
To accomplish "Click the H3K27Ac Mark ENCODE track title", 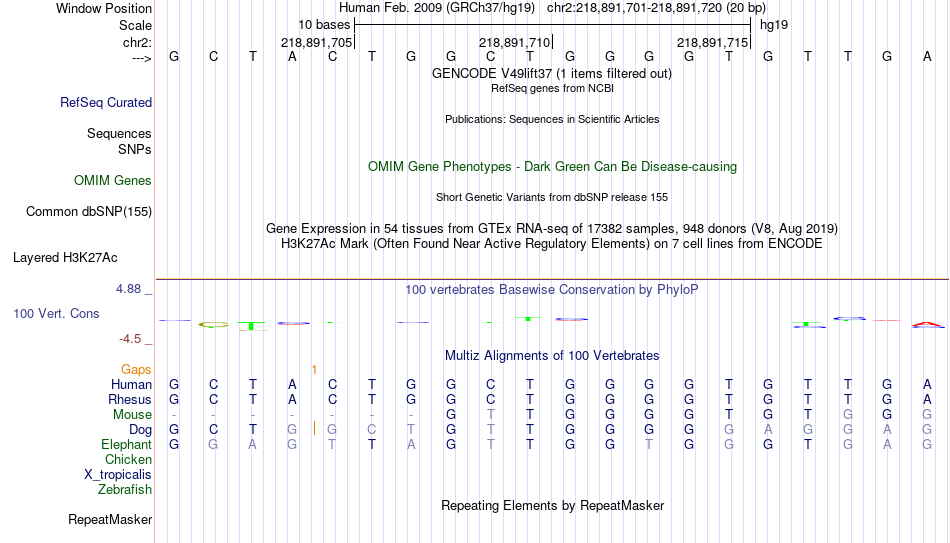I will 552,244.
